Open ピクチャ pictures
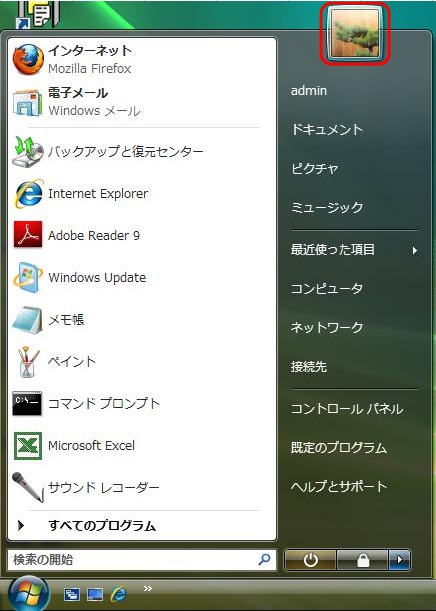The width and height of the screenshot is (436, 611). 314,169
